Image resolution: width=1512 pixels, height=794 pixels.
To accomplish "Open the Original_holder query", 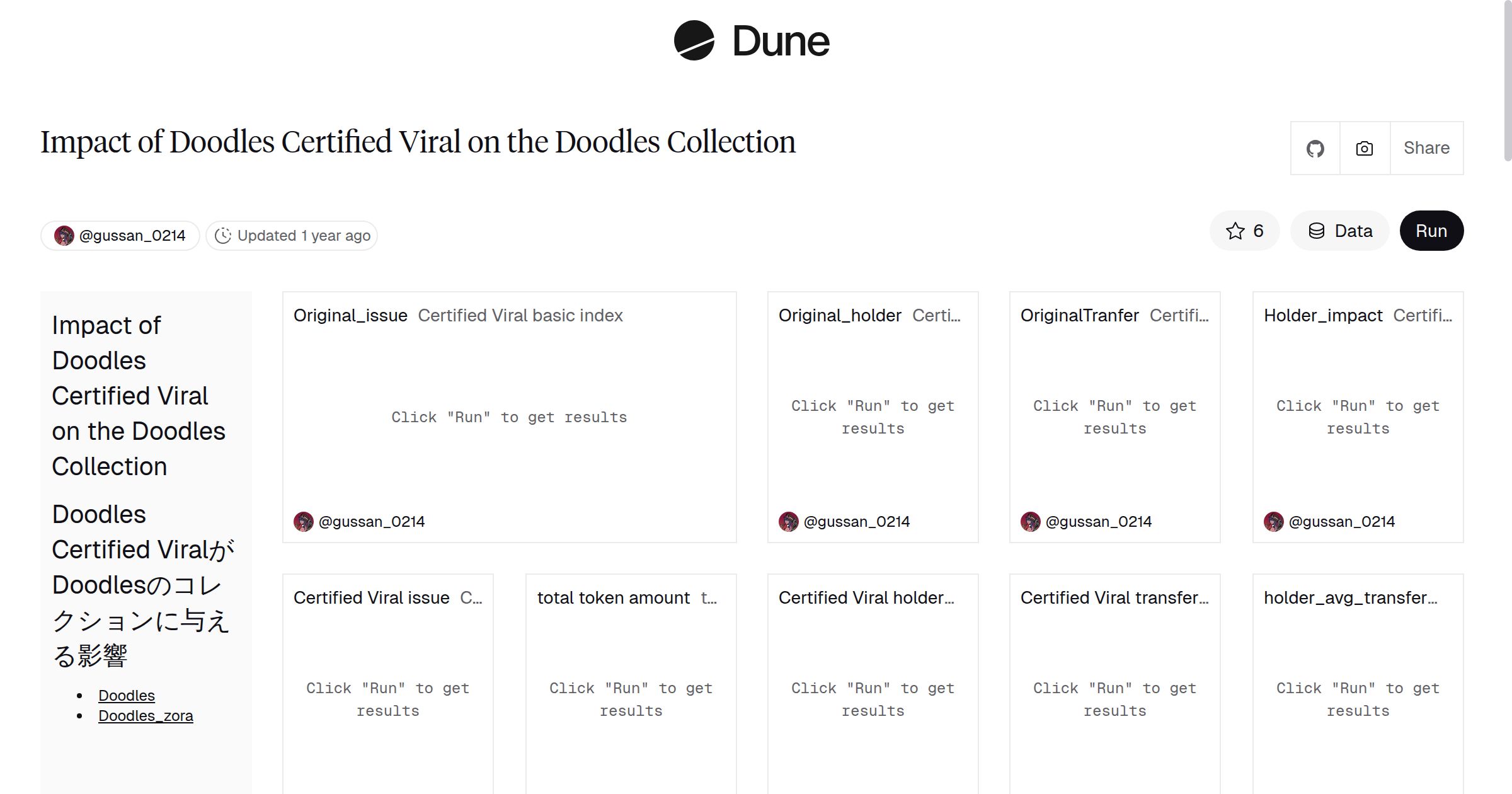I will (840, 315).
